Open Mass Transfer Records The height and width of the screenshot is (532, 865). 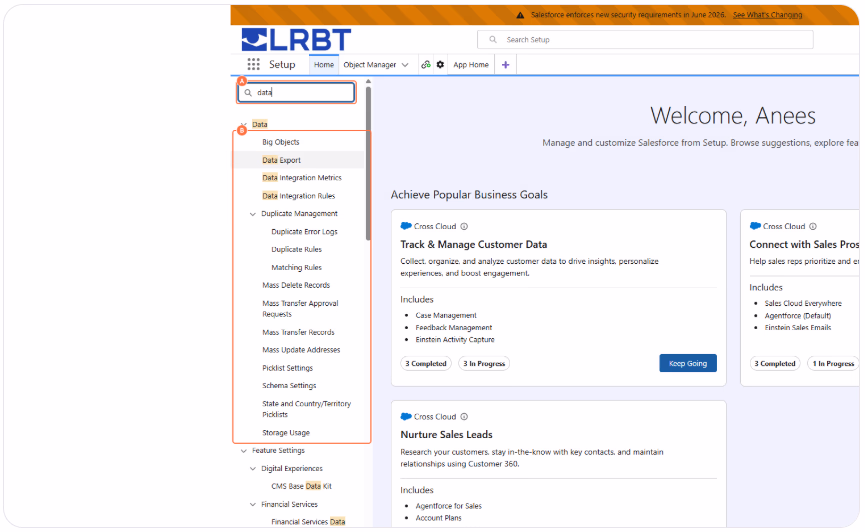(x=298, y=332)
